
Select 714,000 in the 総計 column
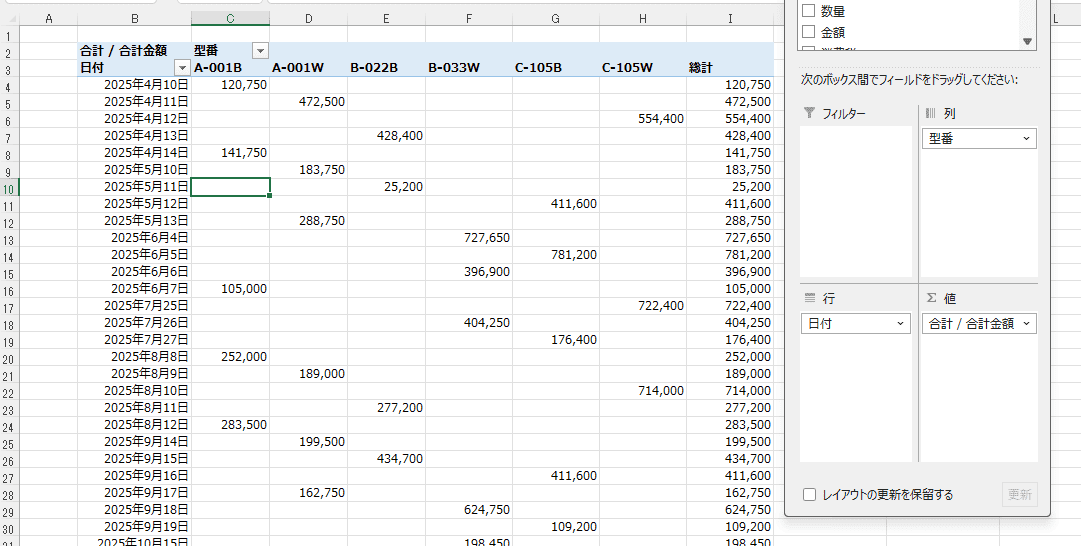click(x=730, y=391)
